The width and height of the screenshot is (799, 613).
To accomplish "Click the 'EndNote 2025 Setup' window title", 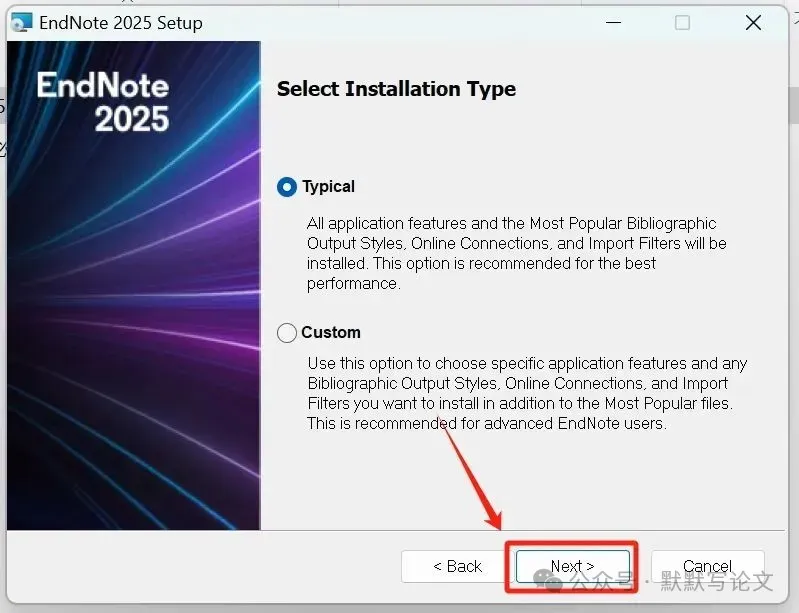I will 121,23.
